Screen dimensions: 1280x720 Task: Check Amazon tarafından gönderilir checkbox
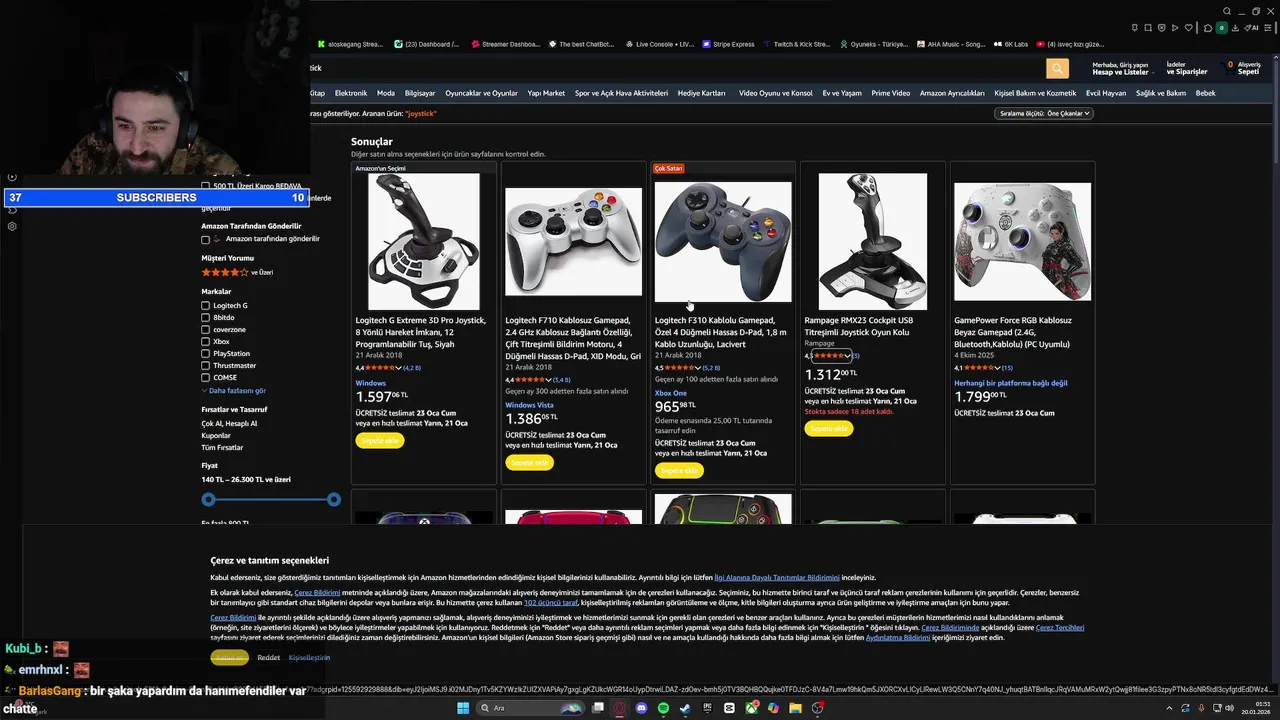click(x=206, y=240)
